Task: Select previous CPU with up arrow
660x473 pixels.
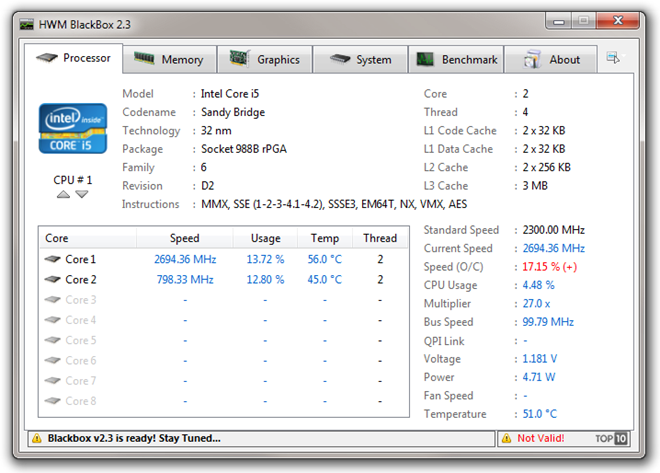Action: coord(63,194)
